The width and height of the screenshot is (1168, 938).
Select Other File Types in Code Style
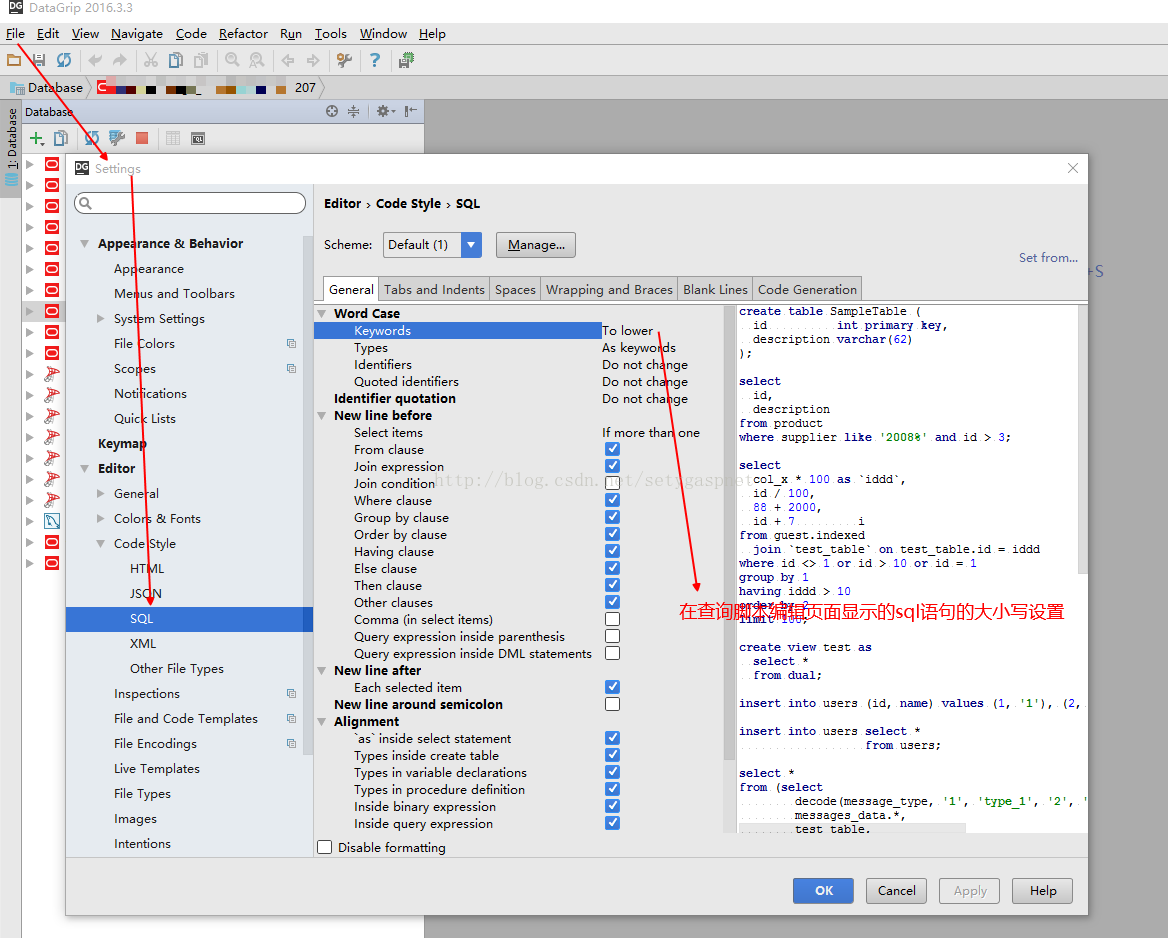[x=177, y=668]
